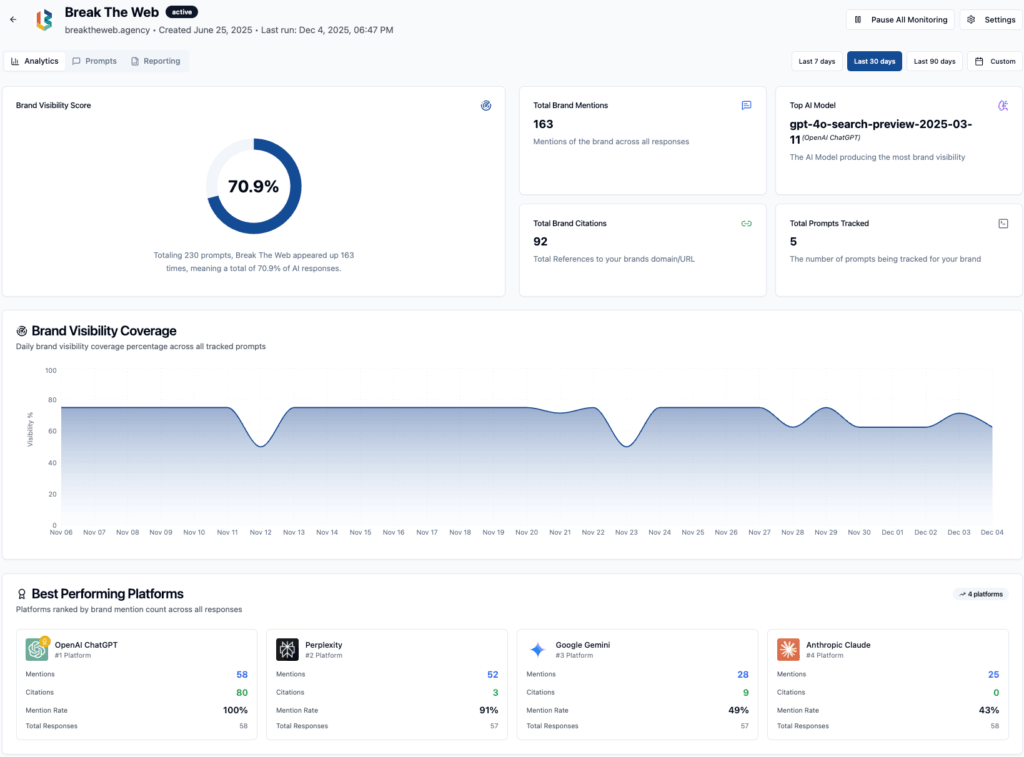Click the Anthropic Claude platform icon
Screen dimensions: 1024x757
click(789, 649)
